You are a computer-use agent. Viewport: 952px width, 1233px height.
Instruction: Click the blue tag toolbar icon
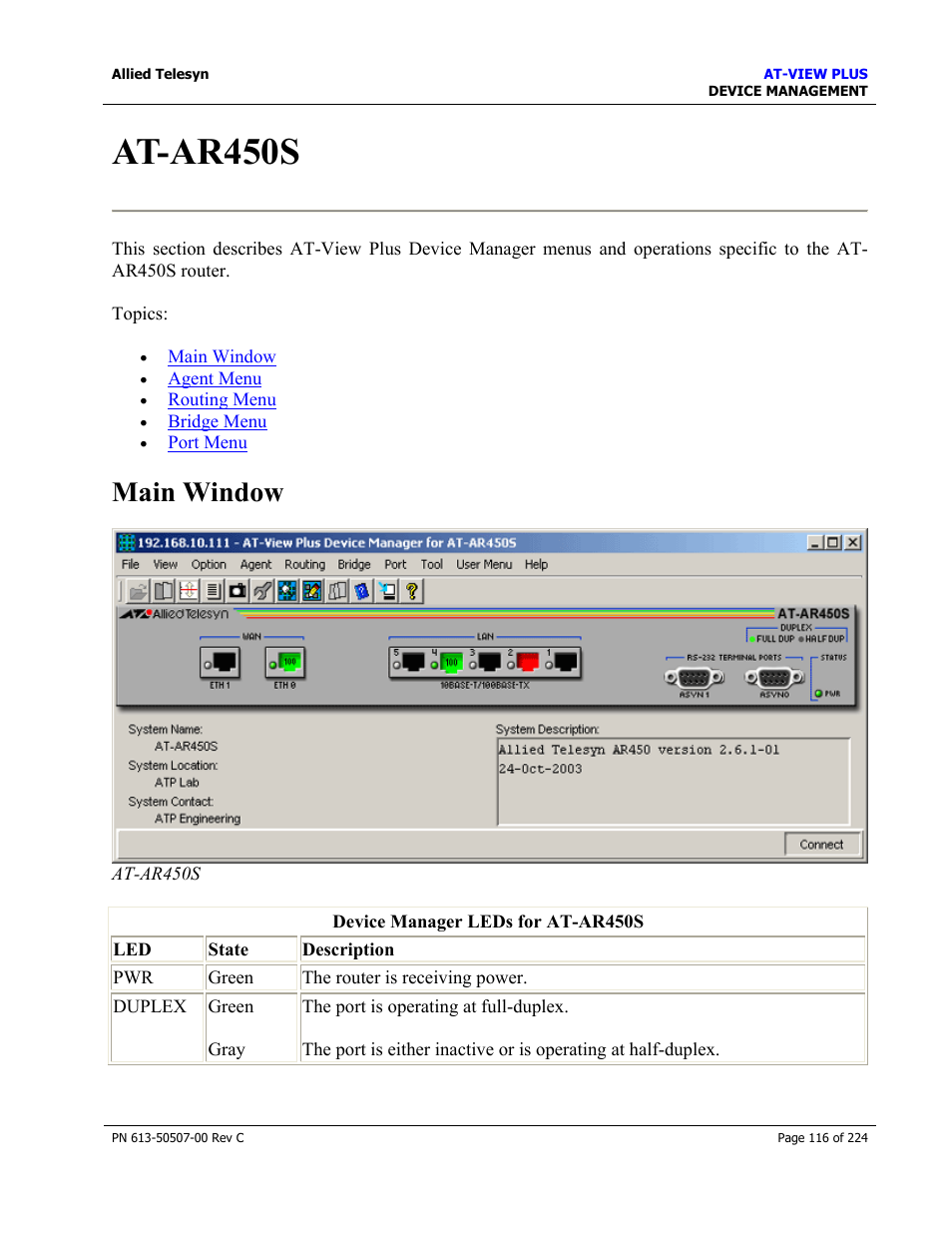pos(362,591)
